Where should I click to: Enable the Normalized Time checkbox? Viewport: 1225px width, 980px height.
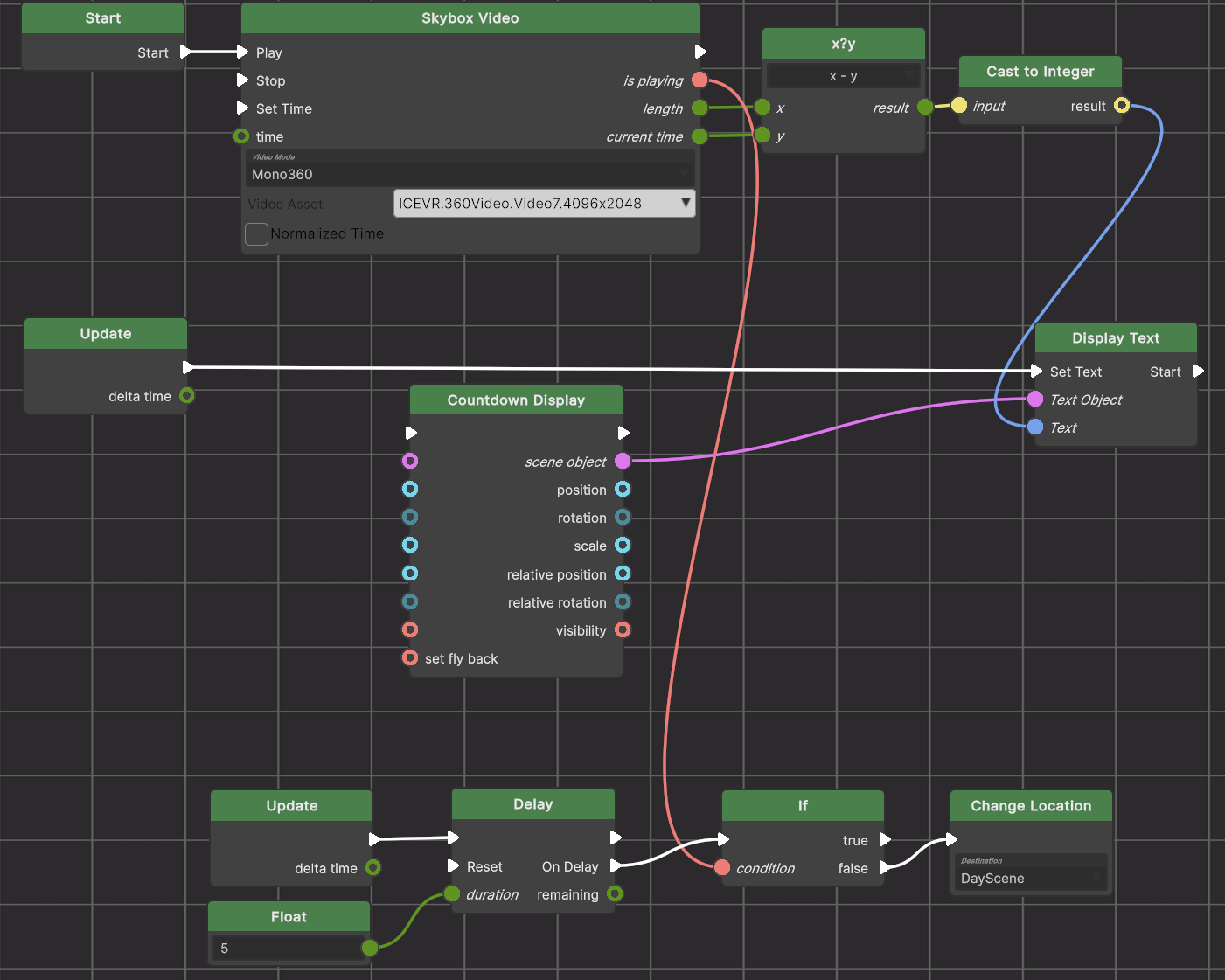[x=256, y=234]
